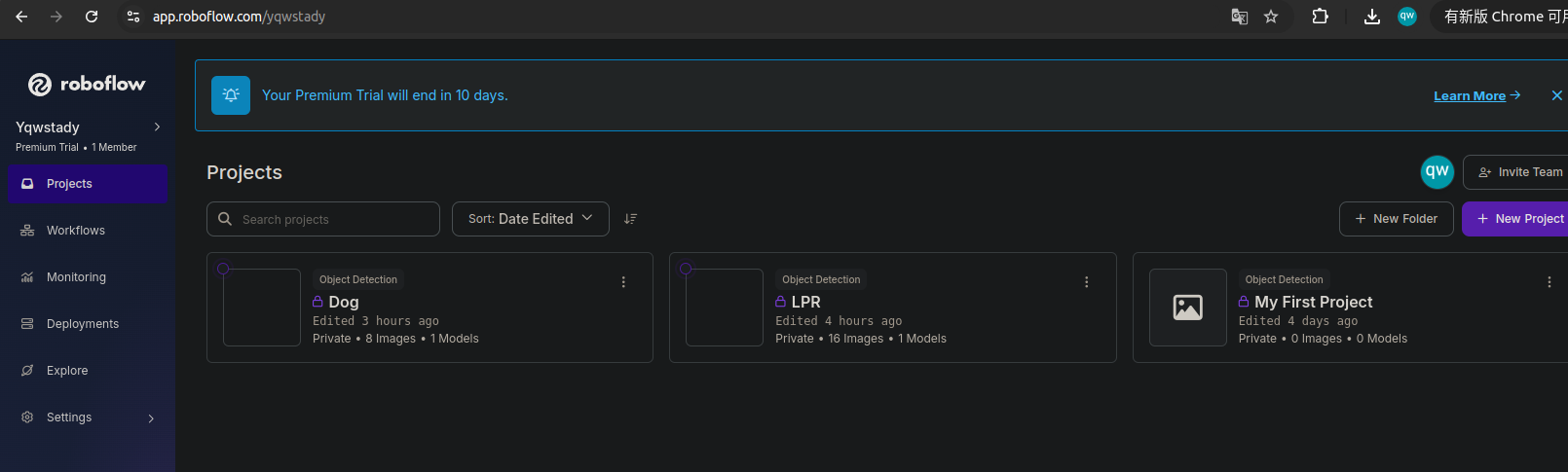Click "Private • 8 Images • 1 Models" text
The width and height of the screenshot is (1568, 472).
pos(395,339)
